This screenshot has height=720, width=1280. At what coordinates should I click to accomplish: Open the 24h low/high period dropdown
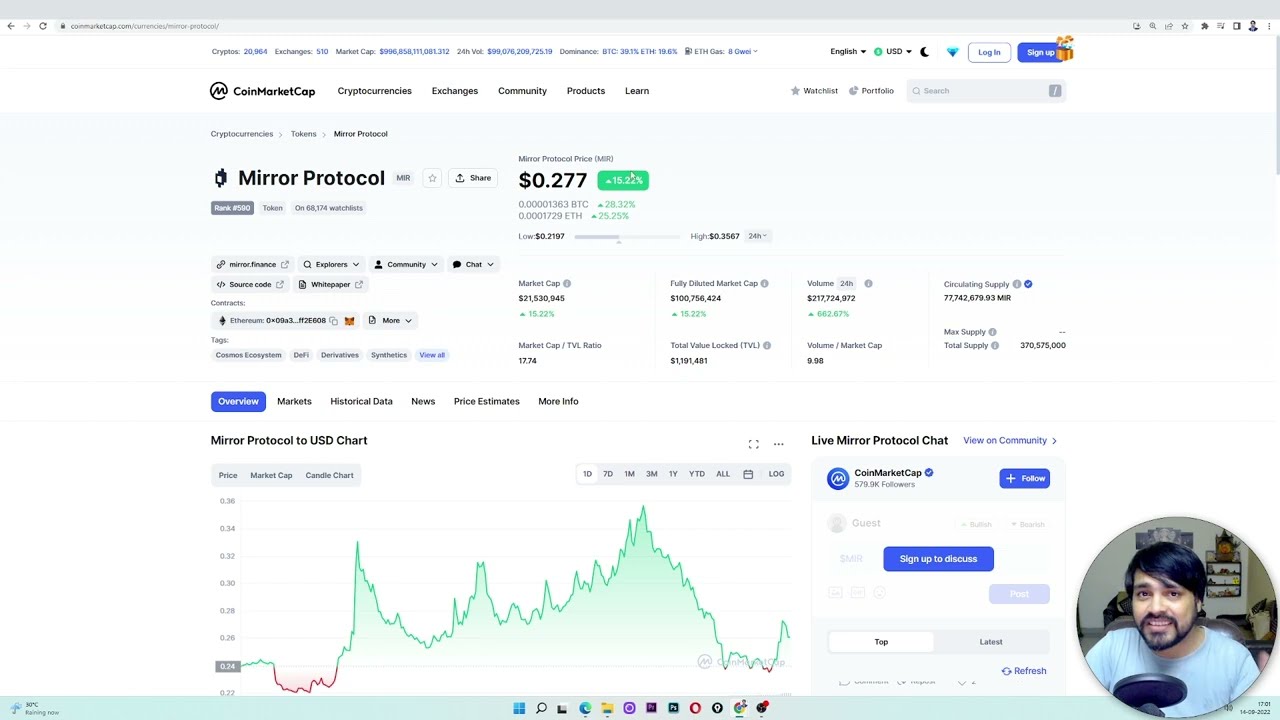(x=757, y=236)
